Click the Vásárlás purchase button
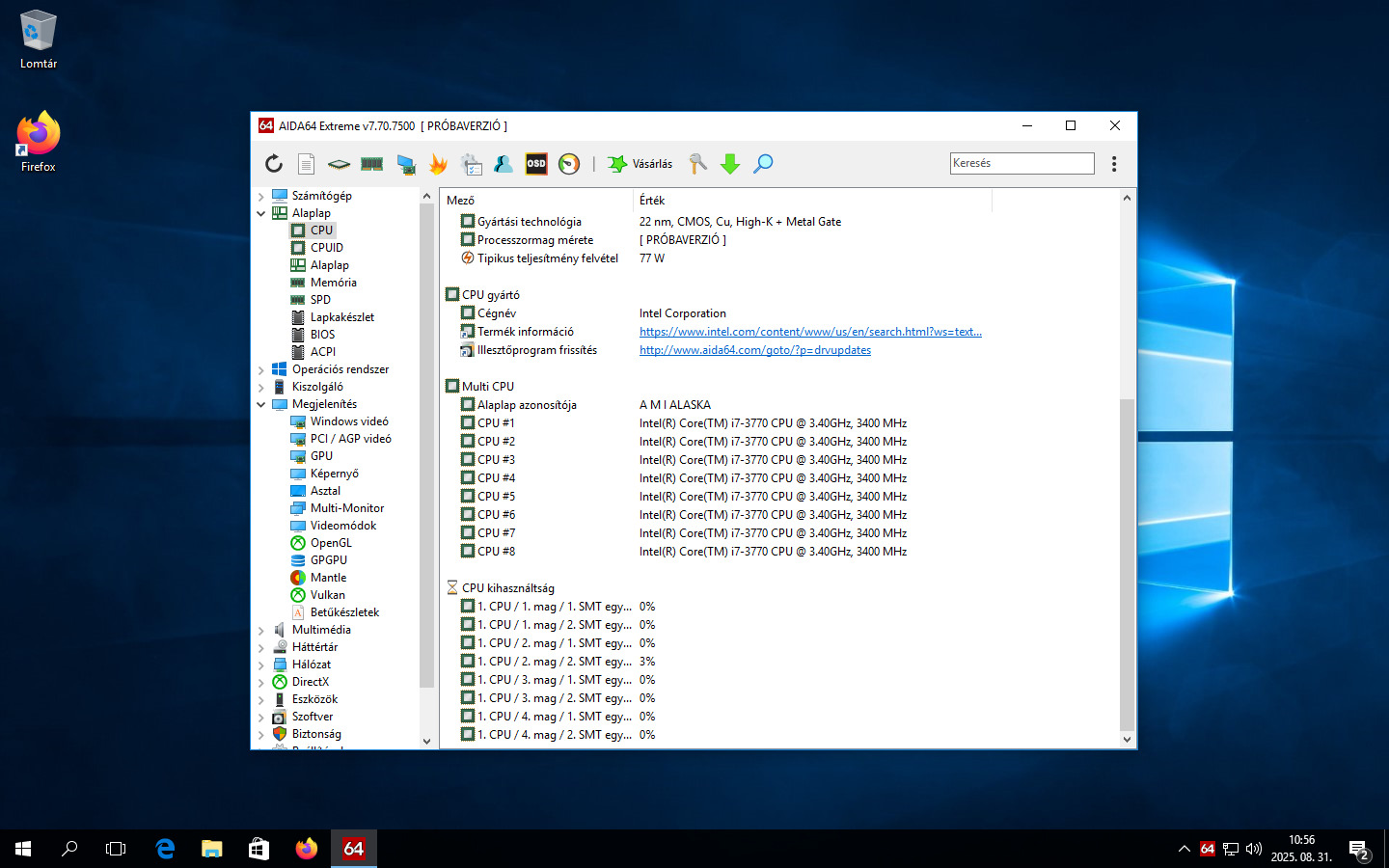1389x868 pixels. pyautogui.click(x=640, y=164)
